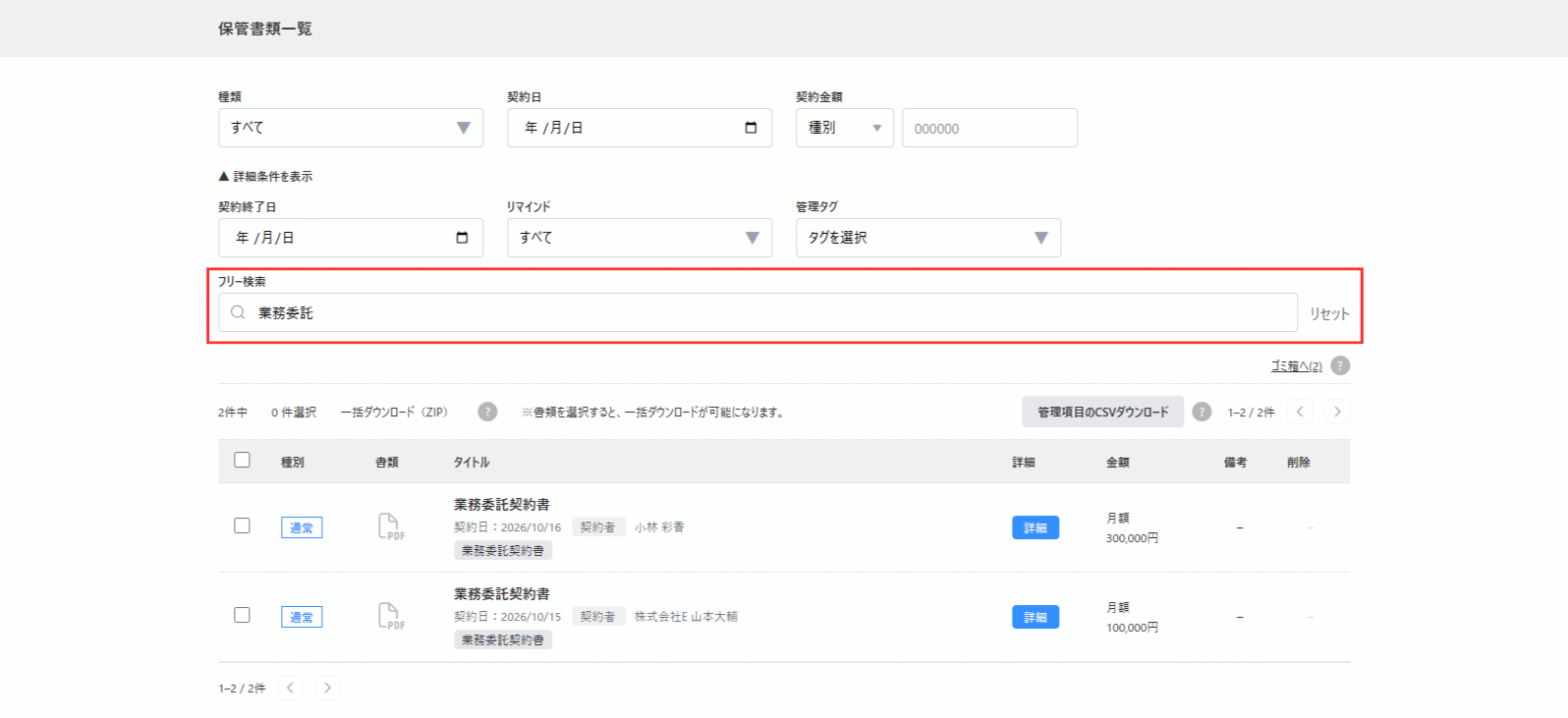Click the 契約金額 amount field
Image resolution: width=1568 pixels, height=718 pixels.
(990, 128)
